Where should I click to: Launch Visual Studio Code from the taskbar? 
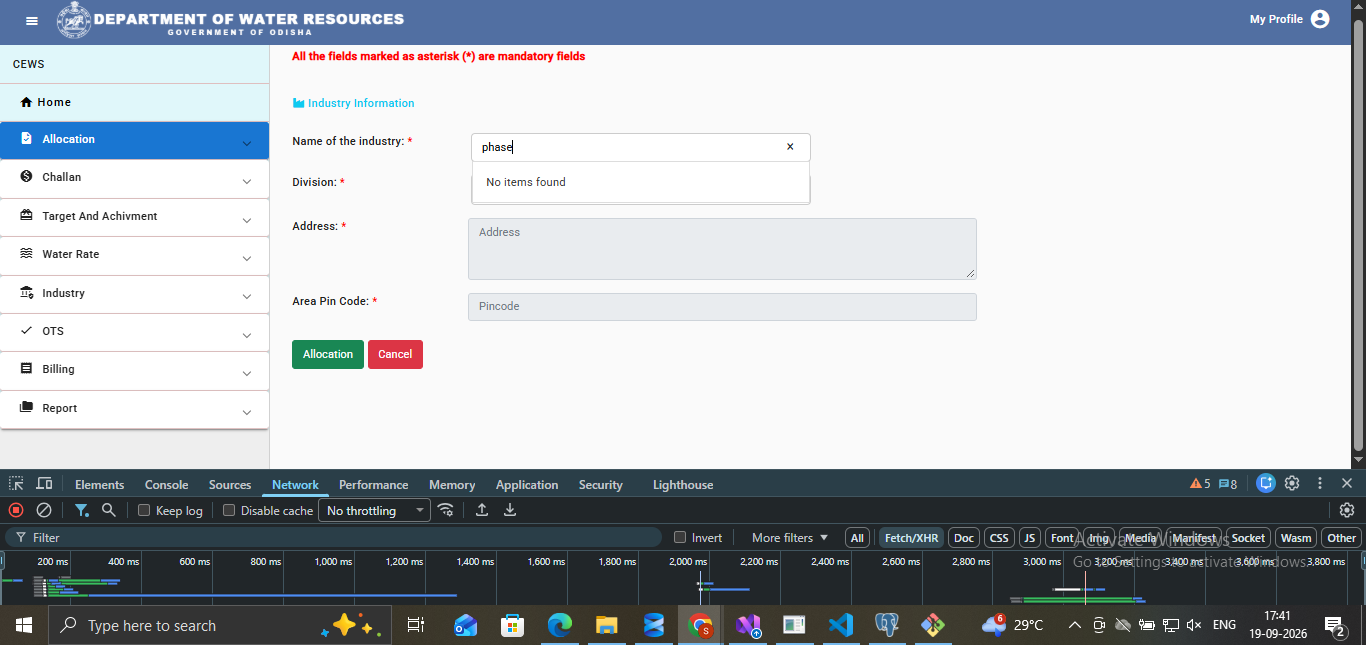[840, 625]
